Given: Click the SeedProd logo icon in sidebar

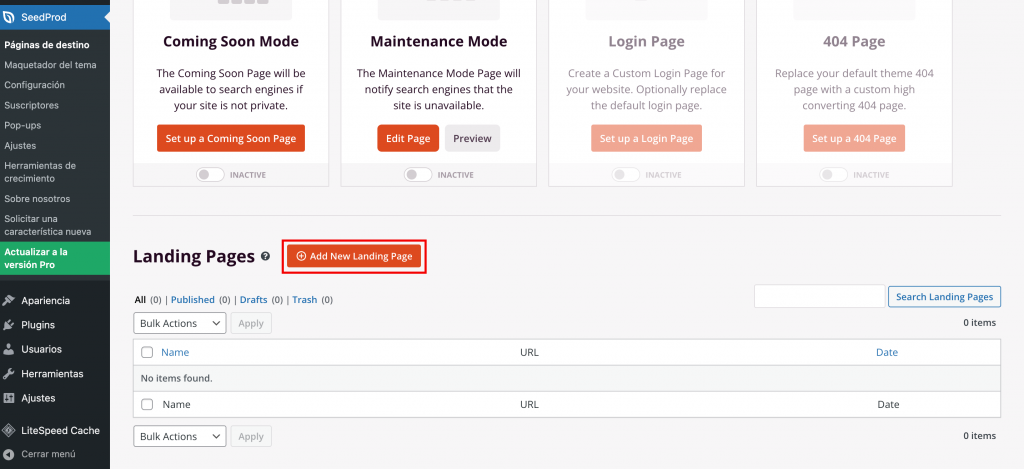Looking at the screenshot, I should (x=10, y=19).
